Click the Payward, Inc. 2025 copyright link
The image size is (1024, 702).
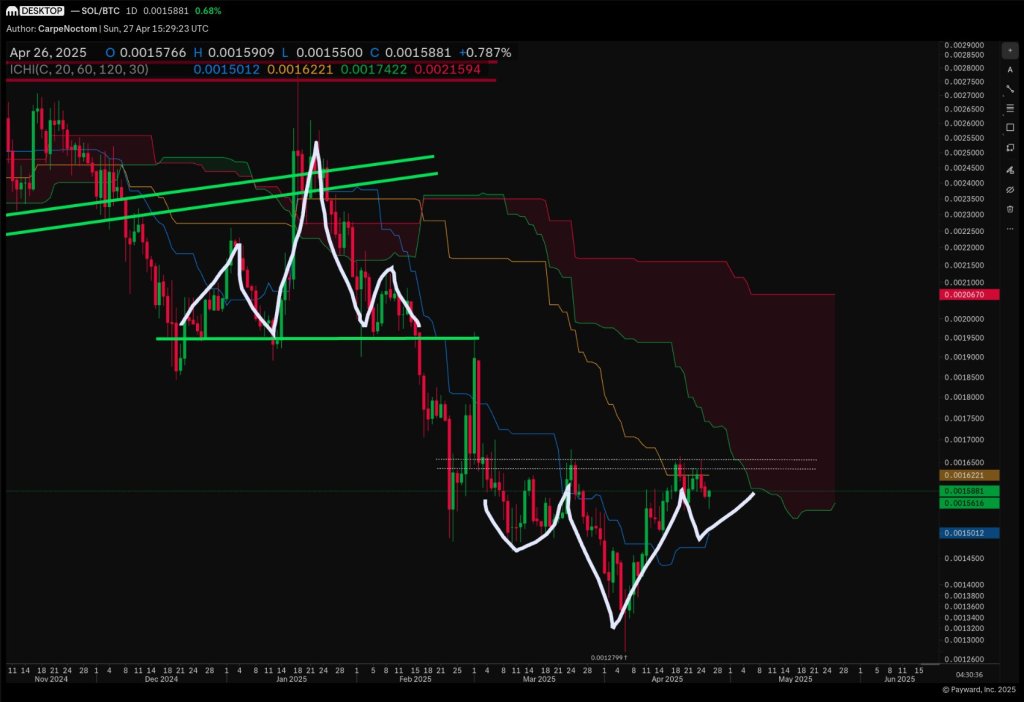pyautogui.click(x=980, y=690)
